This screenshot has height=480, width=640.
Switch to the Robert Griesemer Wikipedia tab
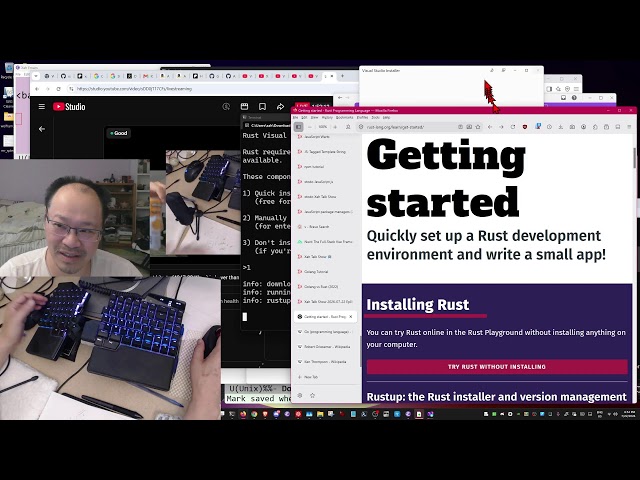point(325,347)
